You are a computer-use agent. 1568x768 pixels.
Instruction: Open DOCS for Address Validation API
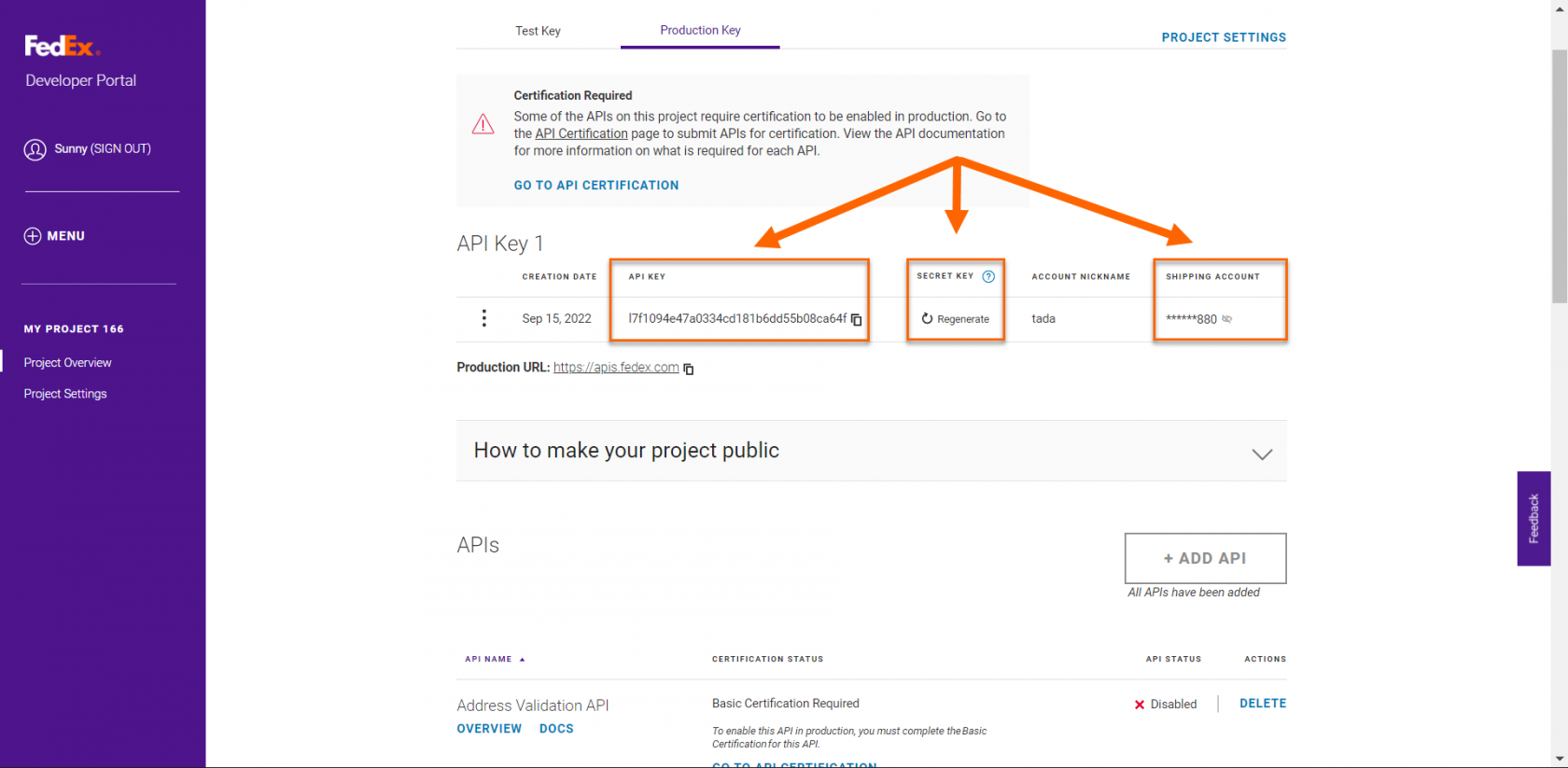[556, 729]
